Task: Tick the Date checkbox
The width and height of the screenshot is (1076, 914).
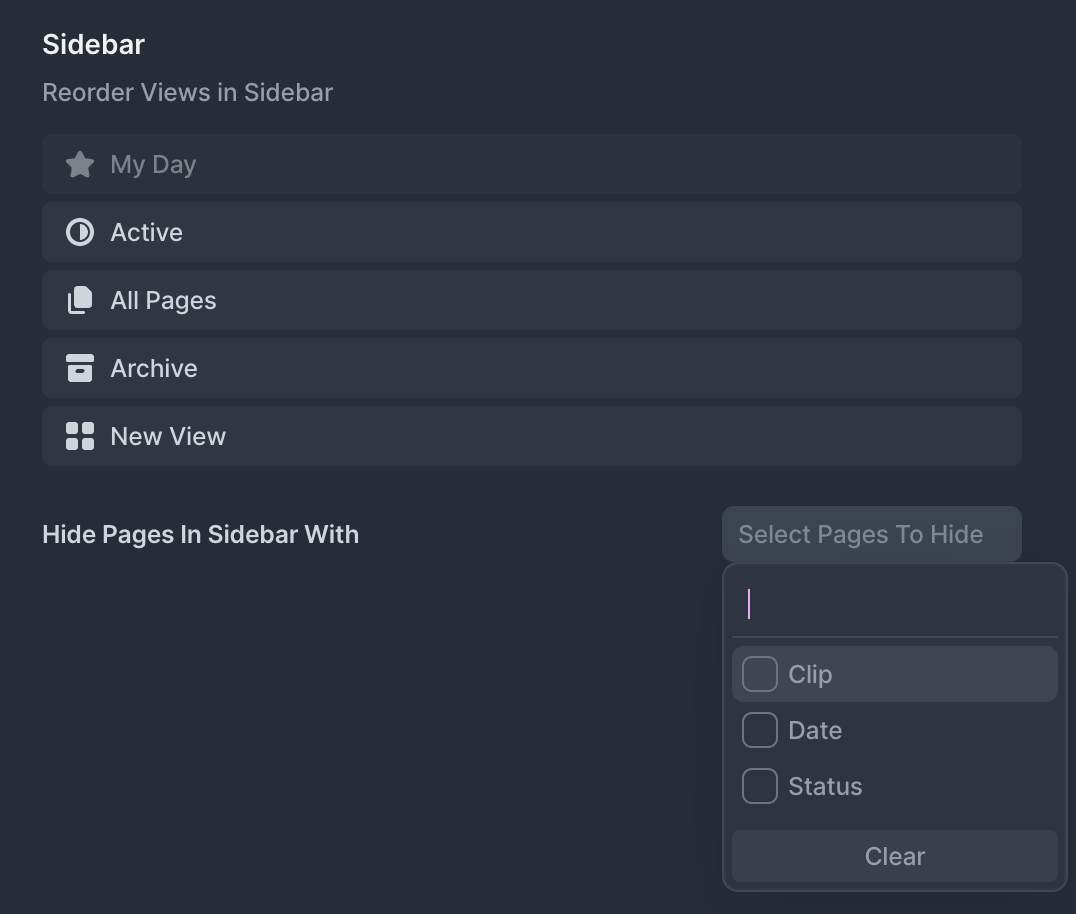Action: (760, 730)
